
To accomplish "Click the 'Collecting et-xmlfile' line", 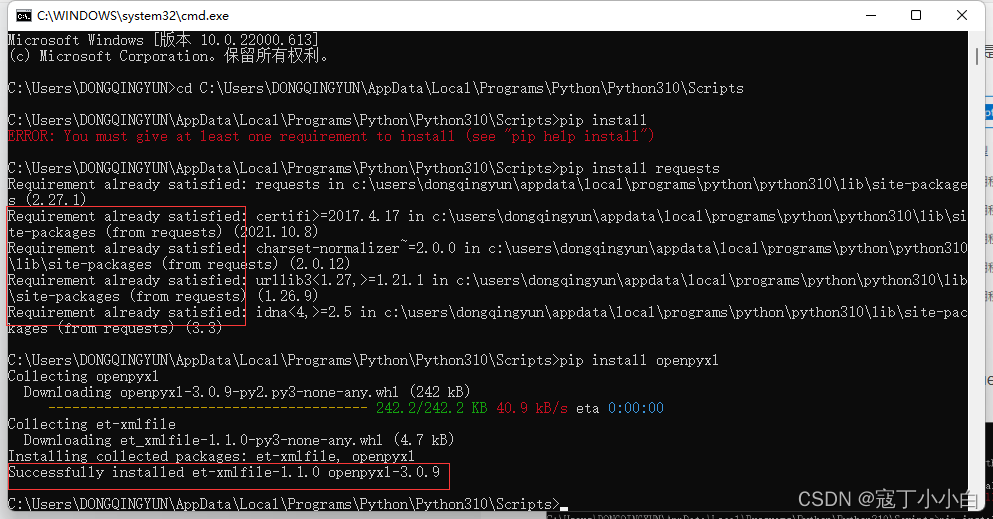I will [92, 424].
